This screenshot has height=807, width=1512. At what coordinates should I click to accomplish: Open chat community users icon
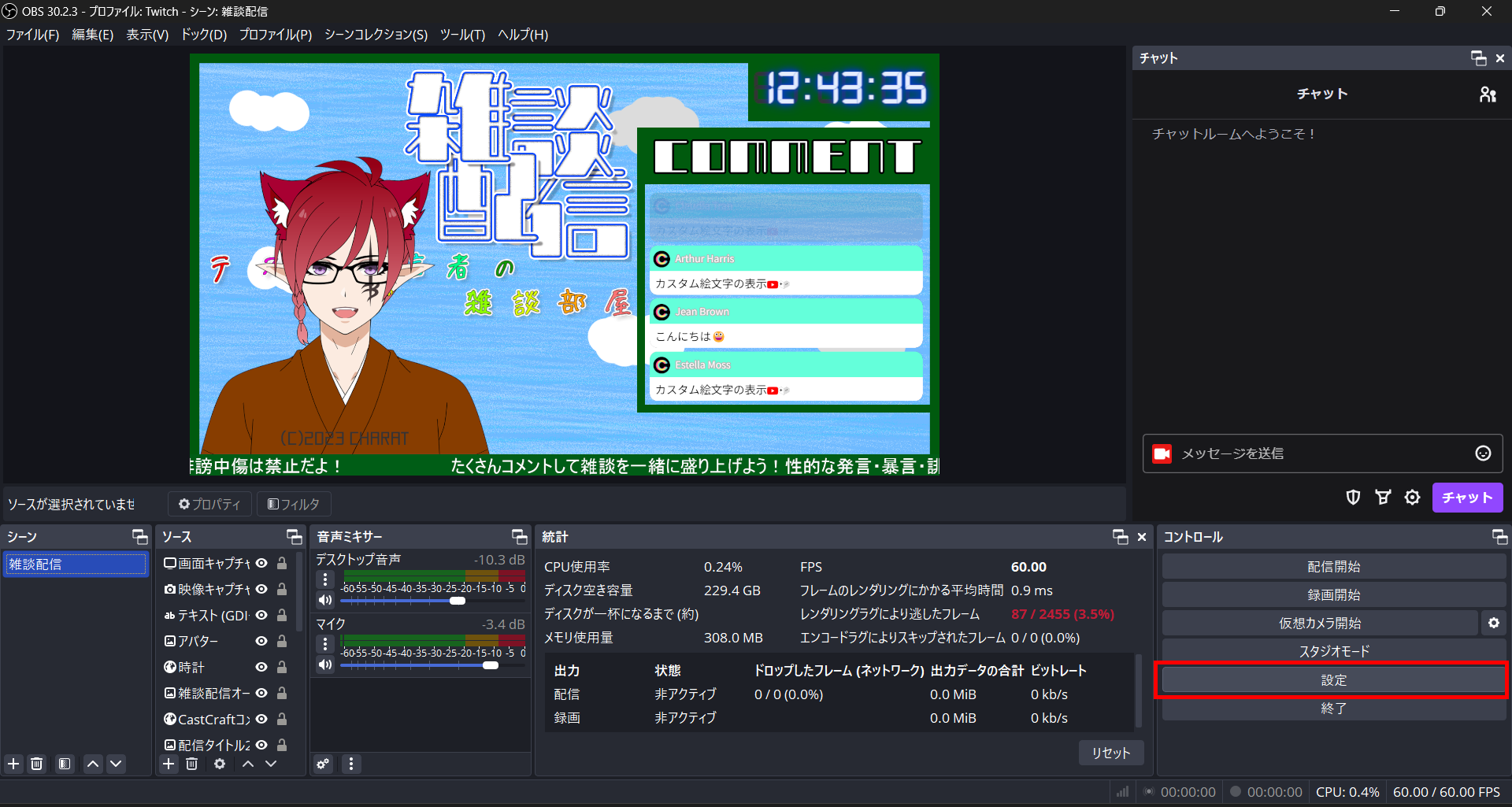1488,94
